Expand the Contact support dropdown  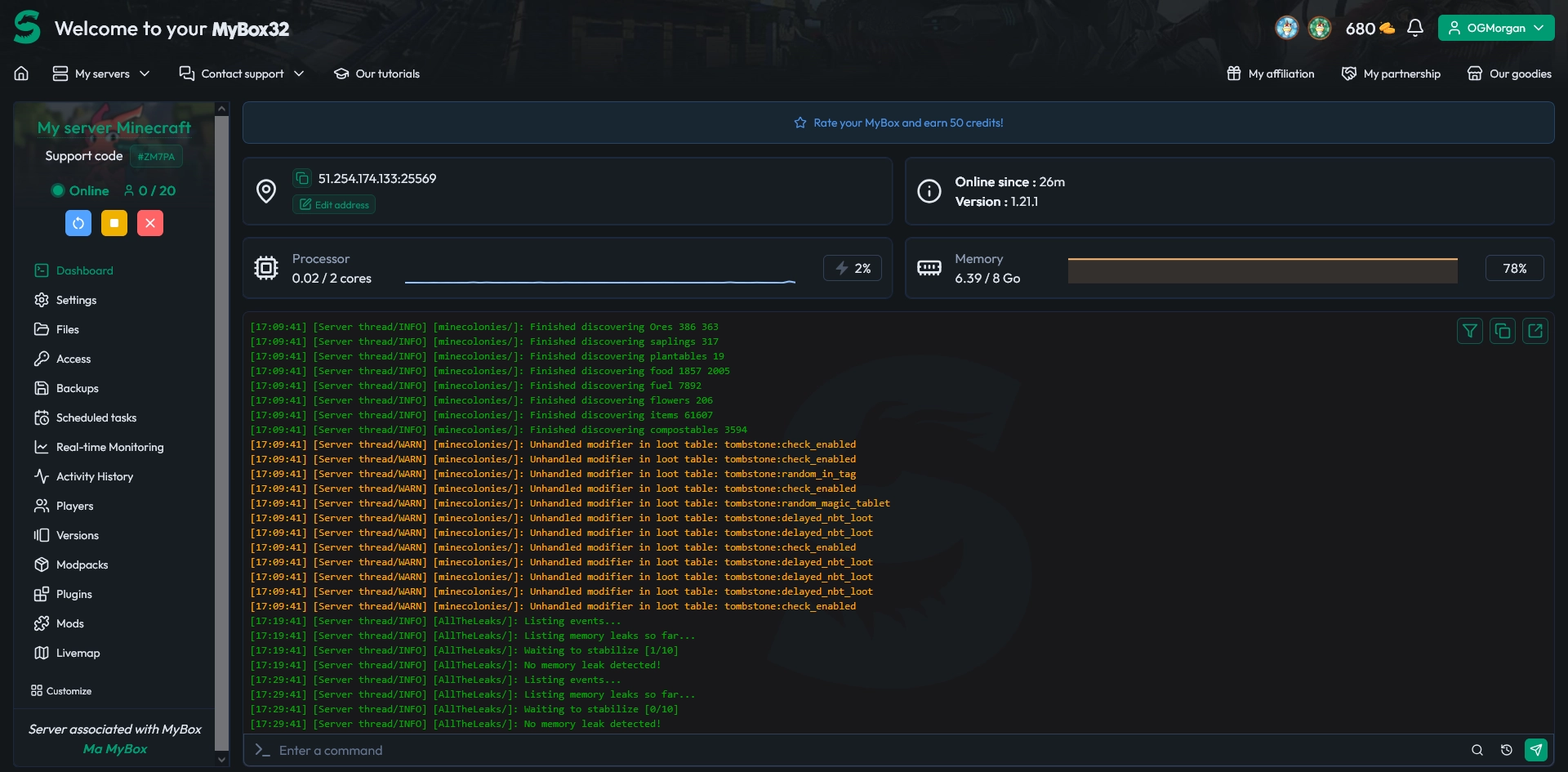point(242,74)
